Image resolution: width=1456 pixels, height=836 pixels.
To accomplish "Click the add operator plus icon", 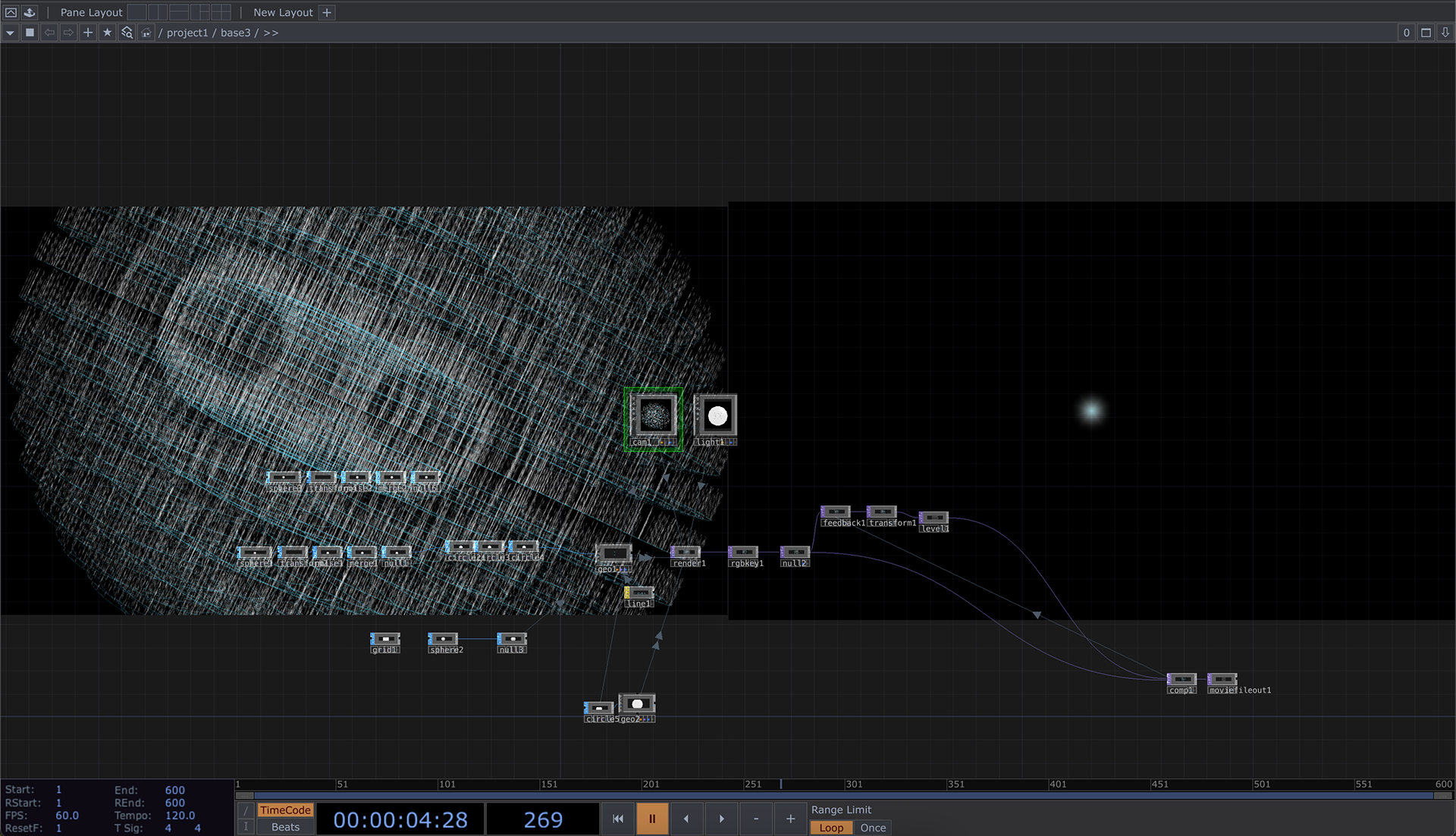I will point(88,33).
